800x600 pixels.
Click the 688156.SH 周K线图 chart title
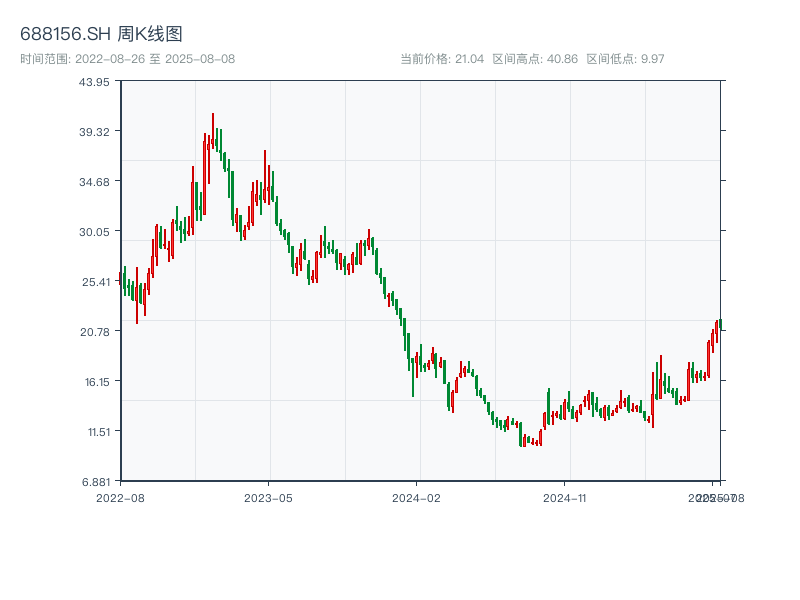[x=101, y=35]
